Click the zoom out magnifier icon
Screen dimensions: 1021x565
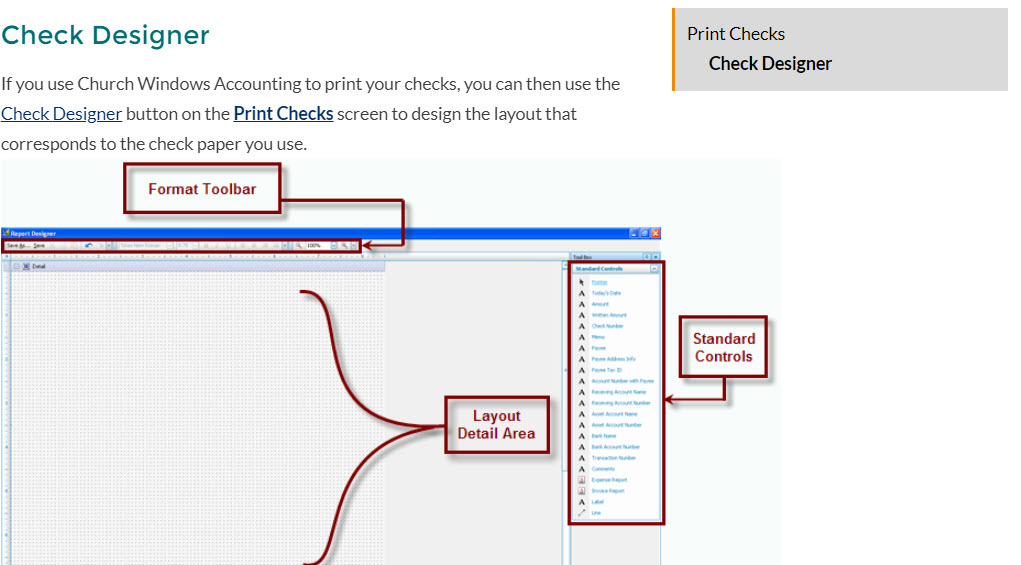point(298,246)
